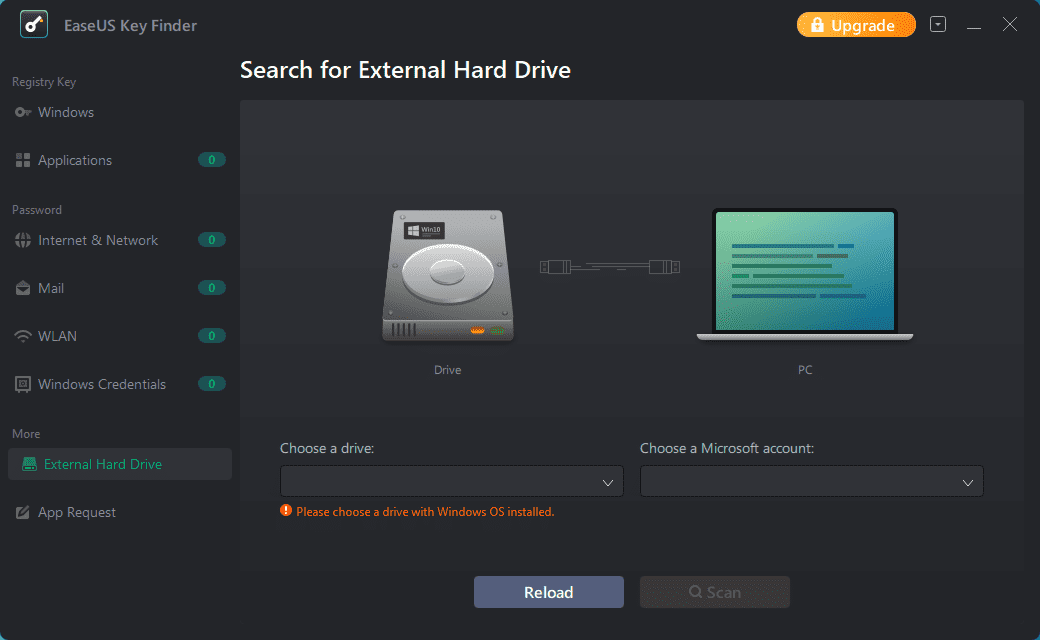Click the "Choose a Microsoft account:" label
Viewport: 1040px width, 640px height.
coord(727,448)
